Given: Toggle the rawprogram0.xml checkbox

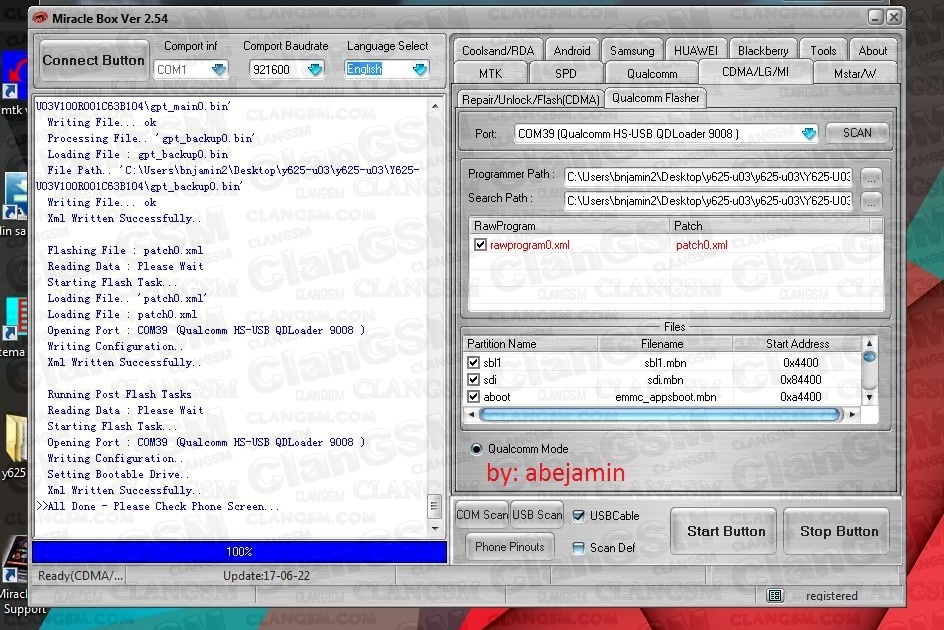Looking at the screenshot, I should click(480, 245).
